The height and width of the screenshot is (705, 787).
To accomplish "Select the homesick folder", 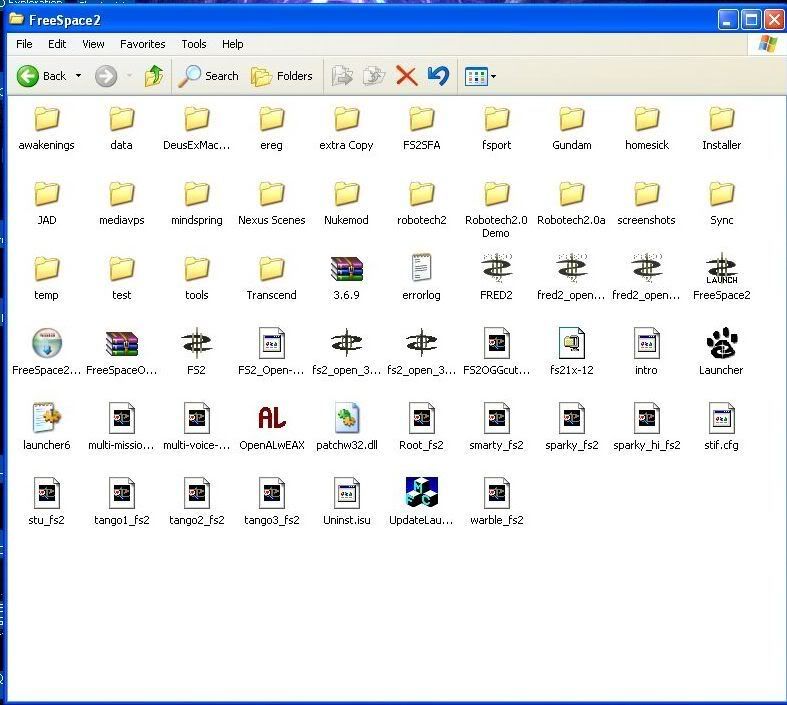I will coord(646,128).
